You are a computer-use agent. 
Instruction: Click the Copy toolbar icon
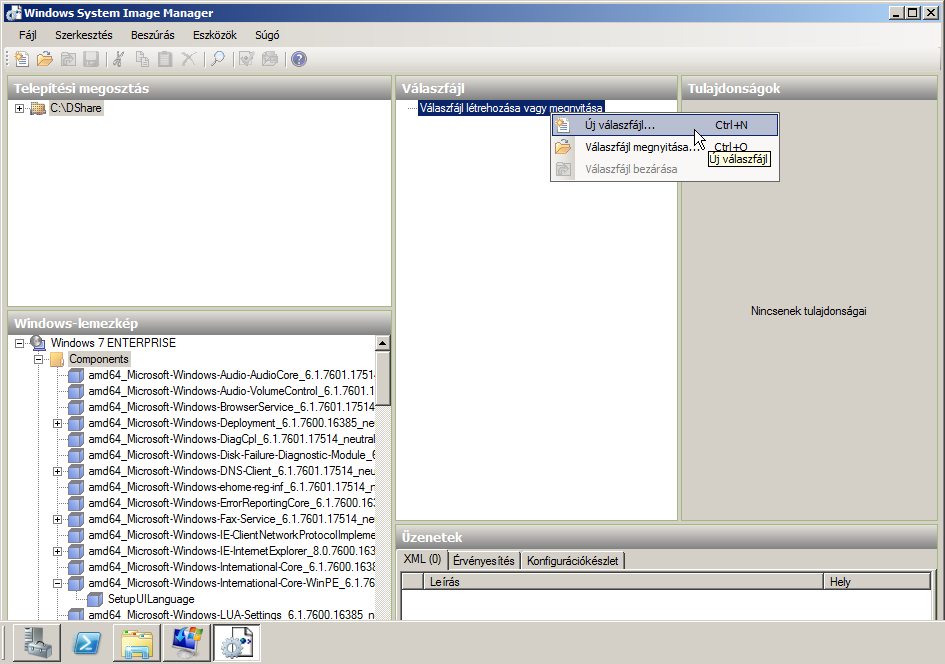142,59
